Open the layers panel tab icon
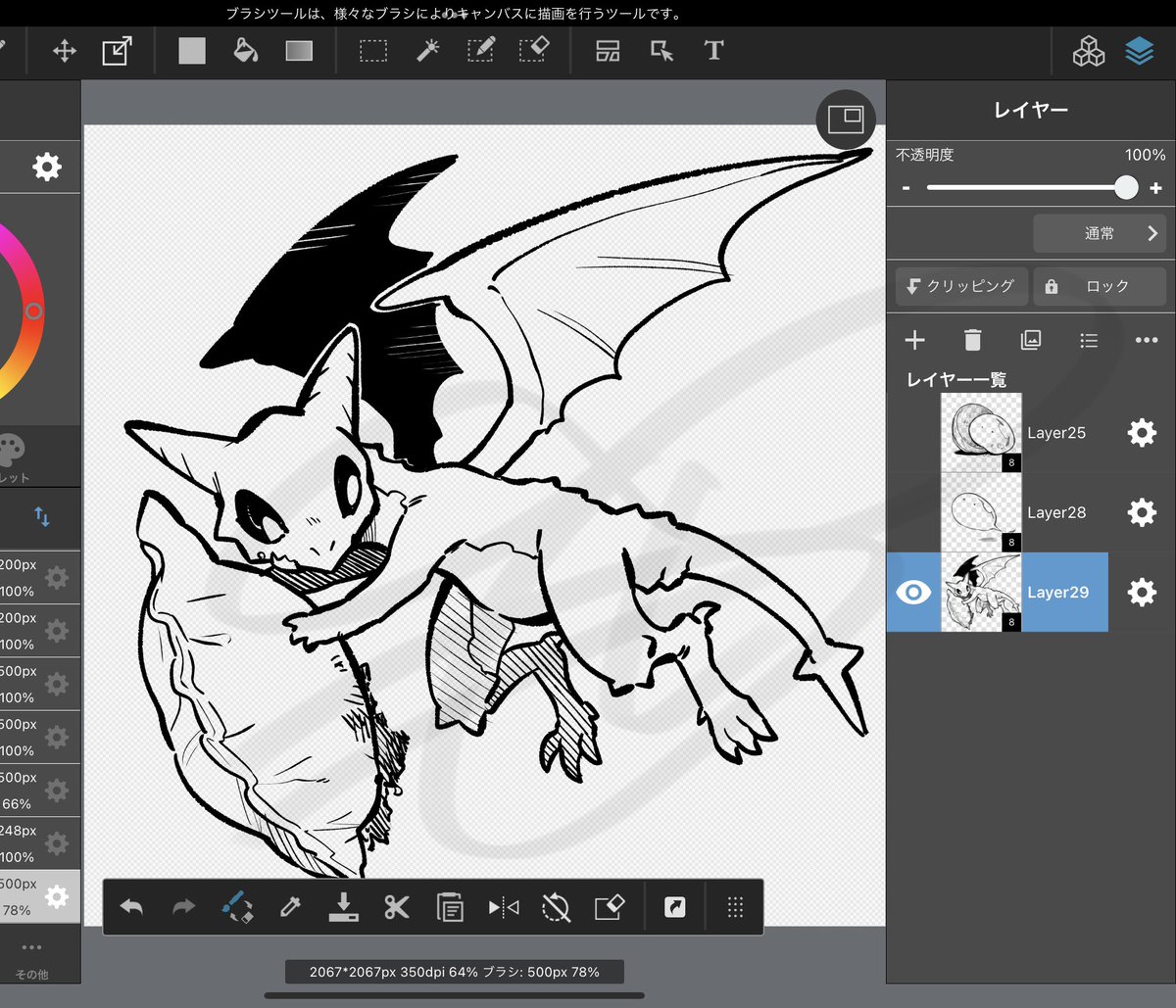 1140,51
